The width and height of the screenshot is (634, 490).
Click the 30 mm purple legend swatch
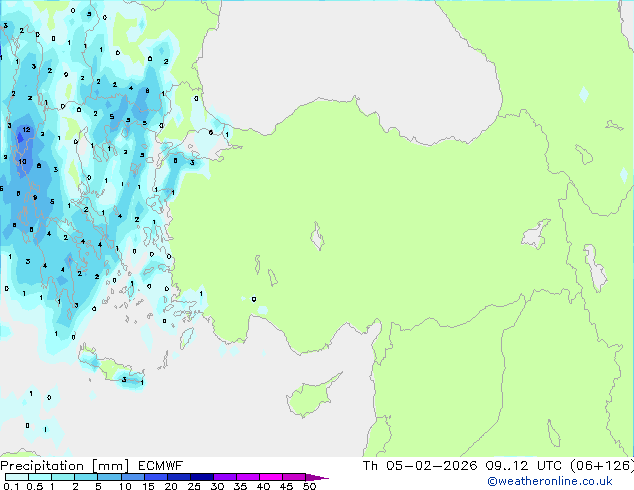(x=225, y=477)
